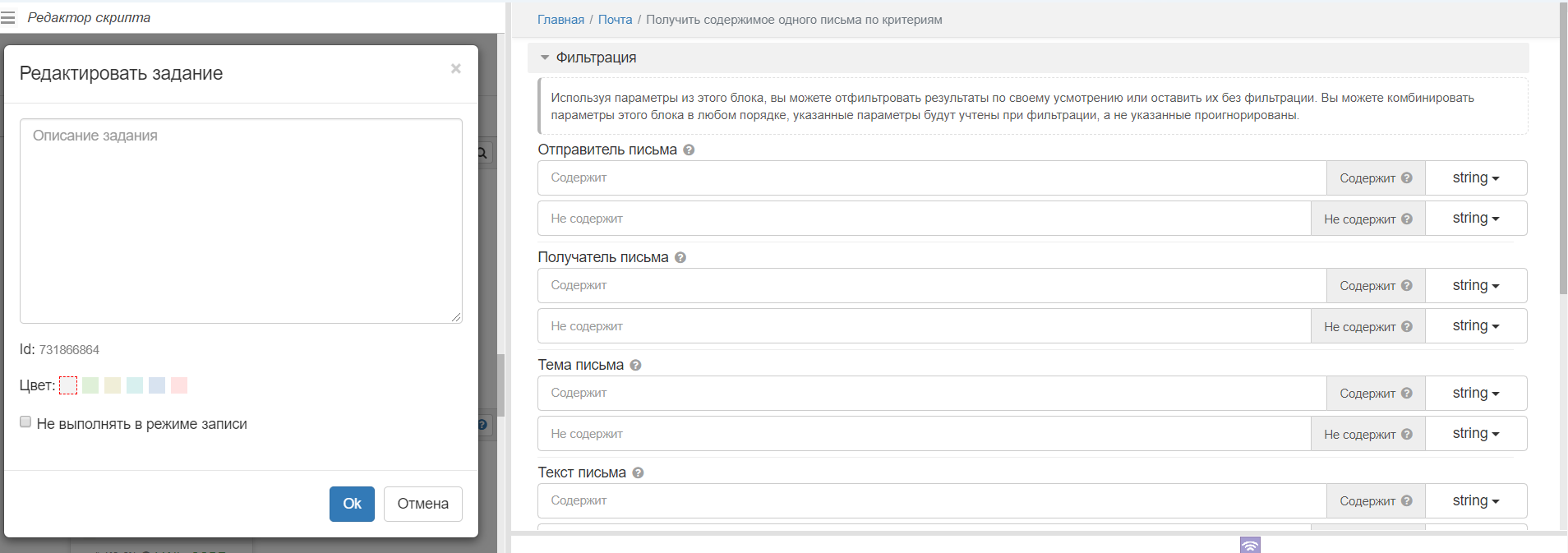Click help icon next to Тема письма
The image size is (1568, 553).
[x=635, y=366]
